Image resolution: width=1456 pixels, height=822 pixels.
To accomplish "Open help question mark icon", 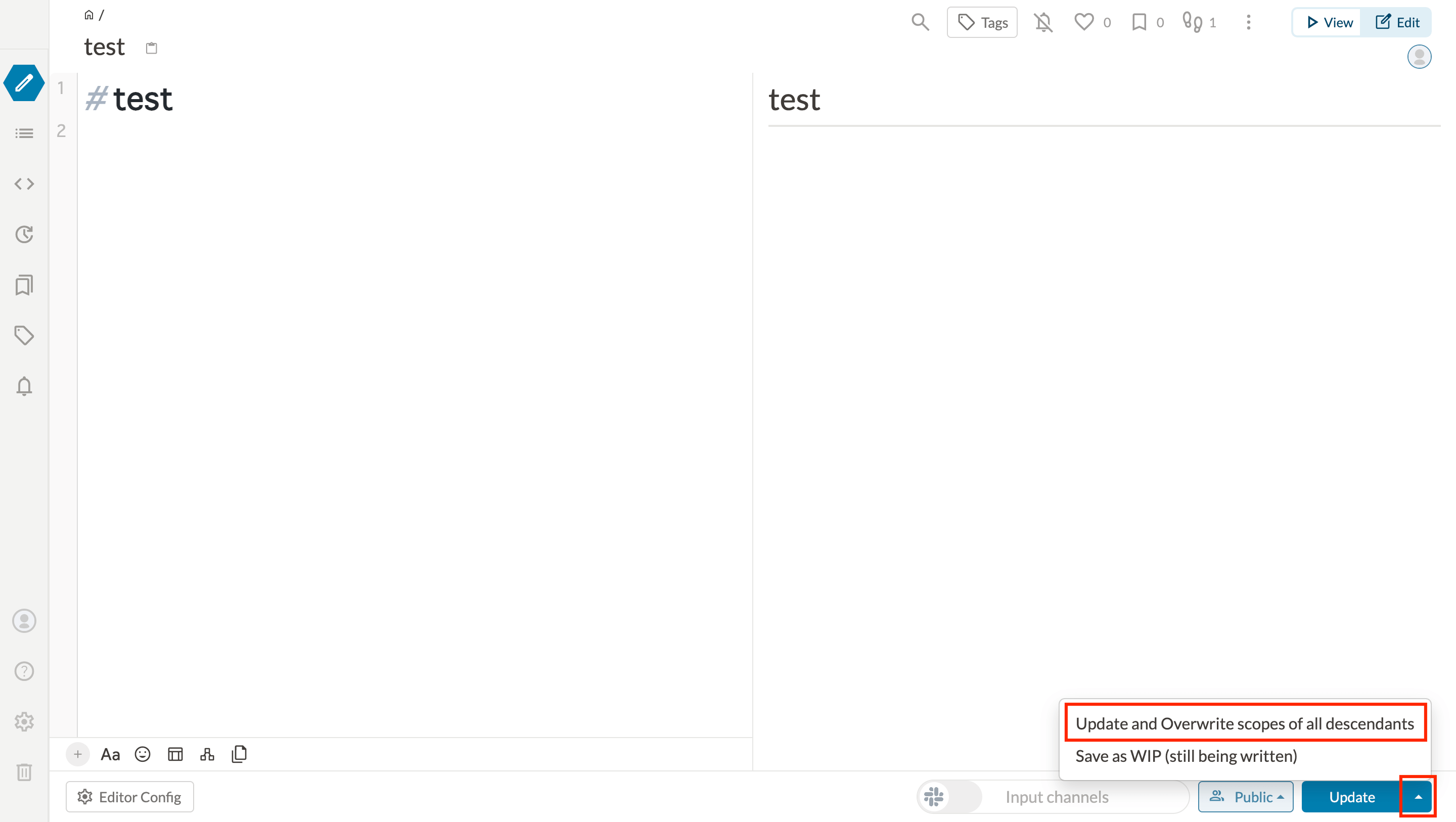I will tap(24, 671).
